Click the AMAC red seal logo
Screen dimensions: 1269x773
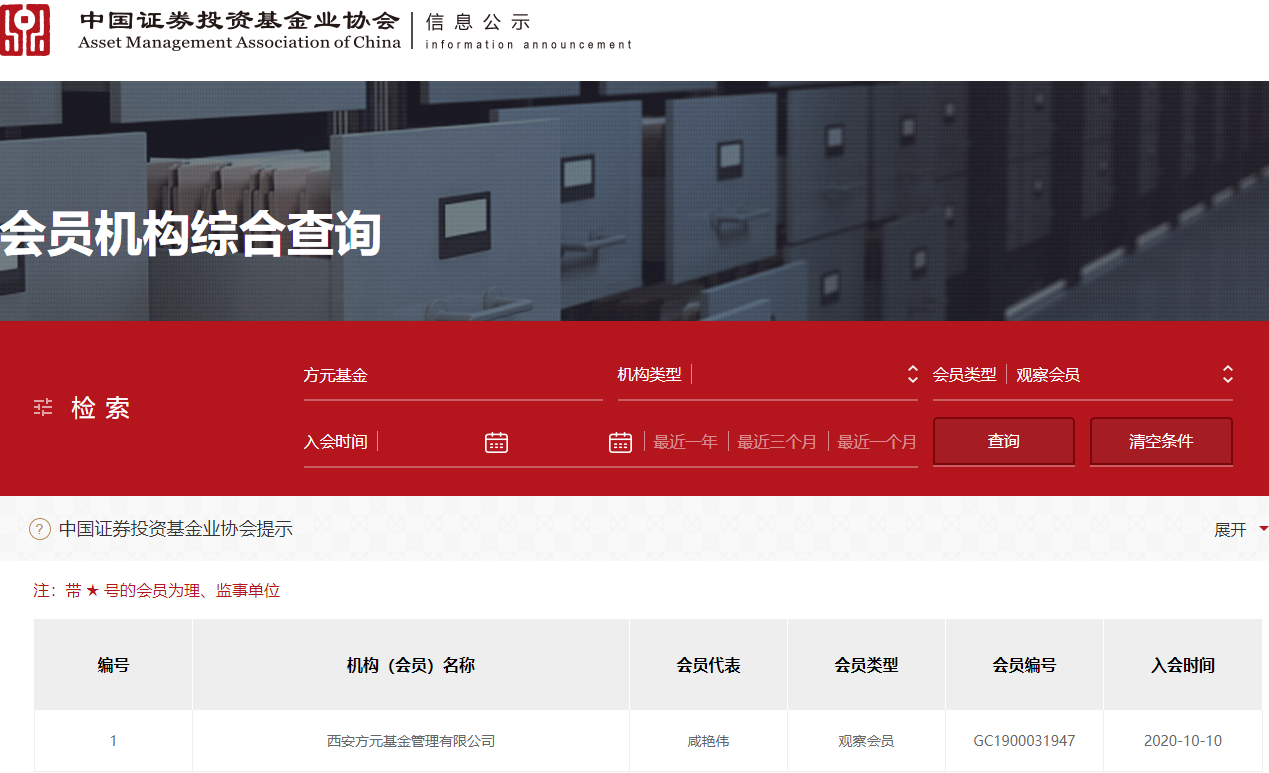25,28
